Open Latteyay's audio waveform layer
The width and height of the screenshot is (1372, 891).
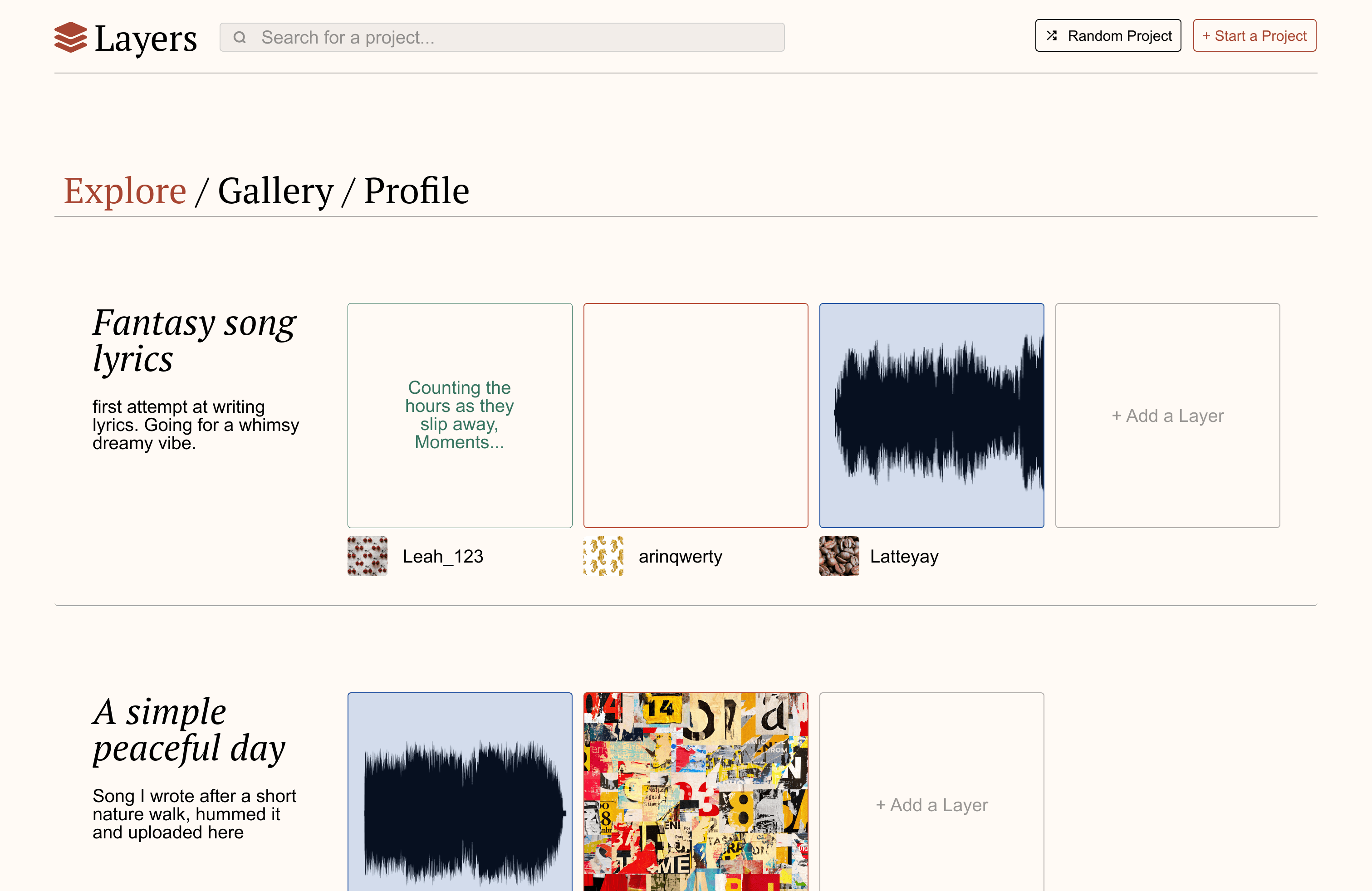[x=931, y=416]
